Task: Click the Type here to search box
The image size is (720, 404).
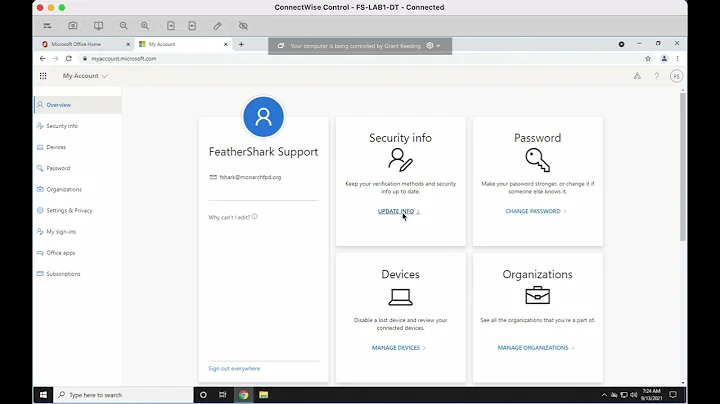Action: pos(124,395)
